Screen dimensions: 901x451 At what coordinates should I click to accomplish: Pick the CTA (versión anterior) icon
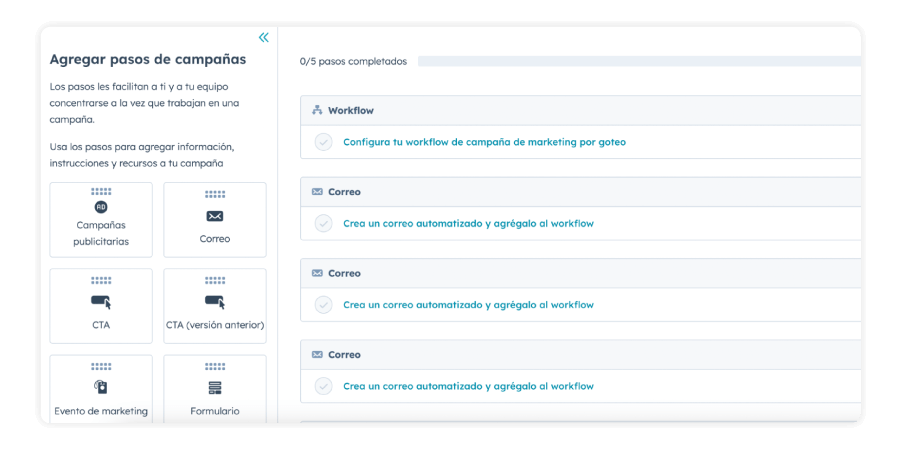[215, 301]
